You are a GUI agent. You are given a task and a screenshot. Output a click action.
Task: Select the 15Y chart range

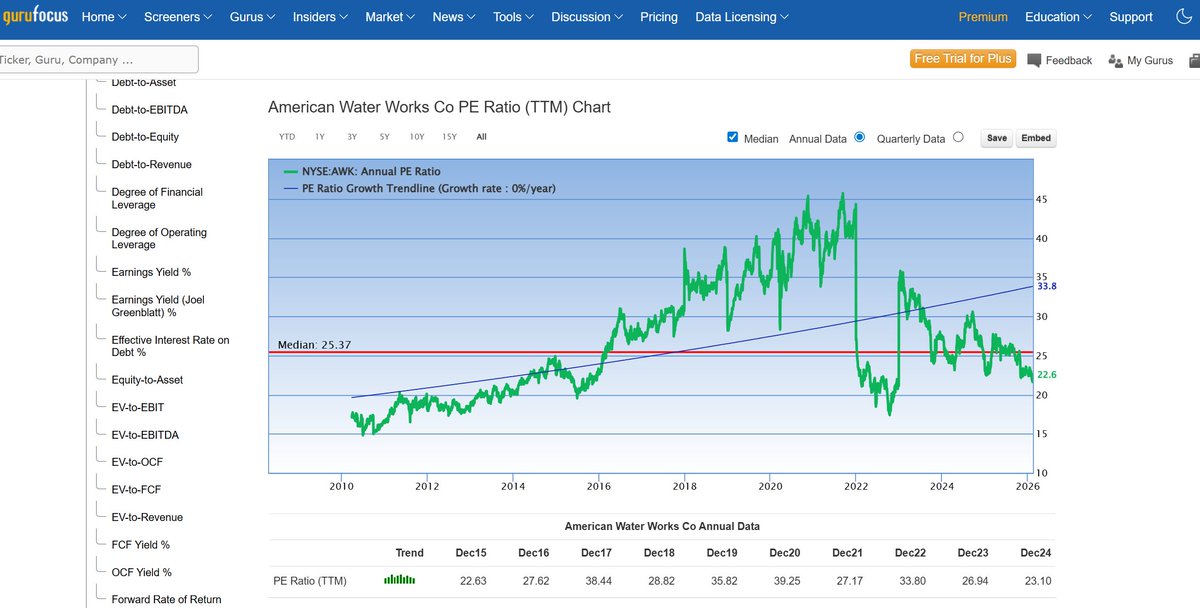pyautogui.click(x=449, y=137)
